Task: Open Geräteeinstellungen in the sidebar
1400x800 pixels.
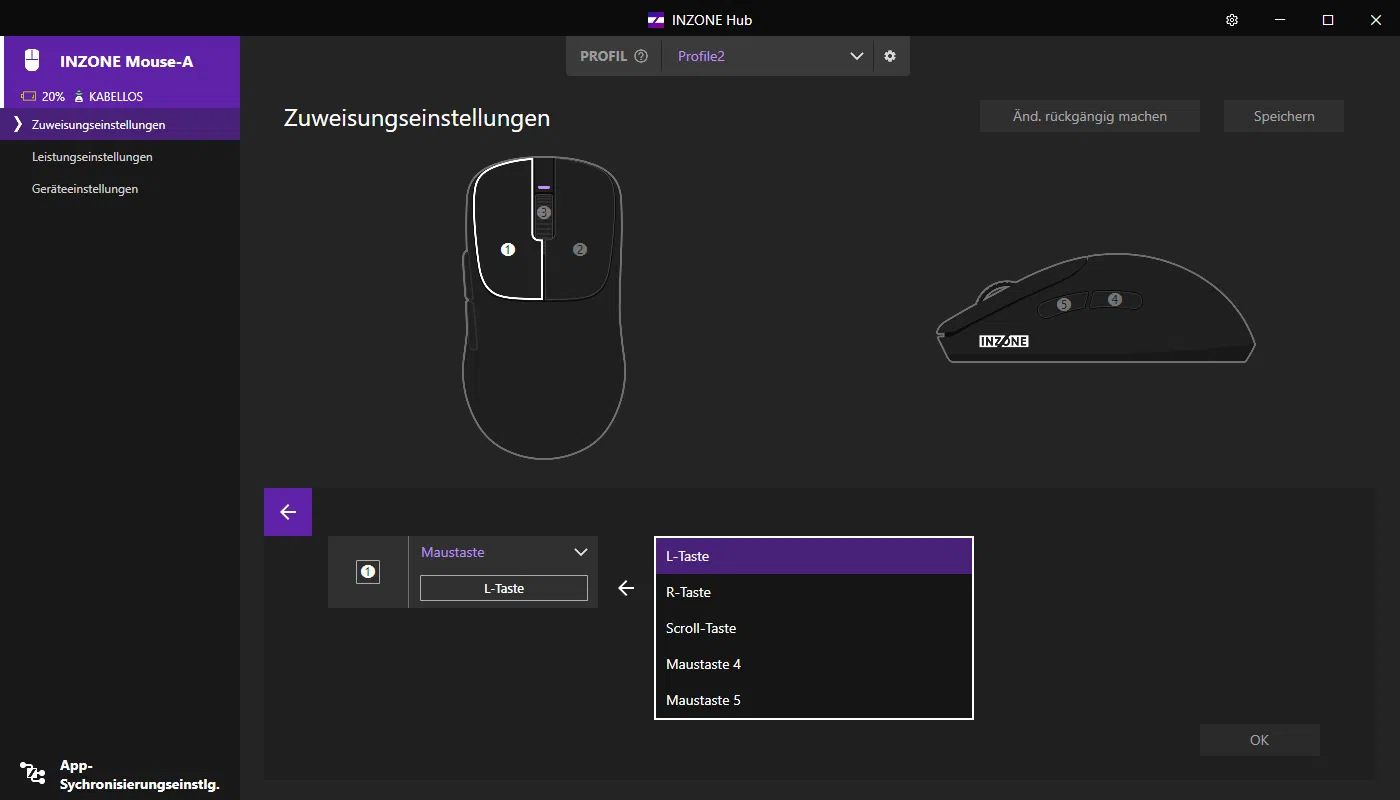Action: (85, 189)
